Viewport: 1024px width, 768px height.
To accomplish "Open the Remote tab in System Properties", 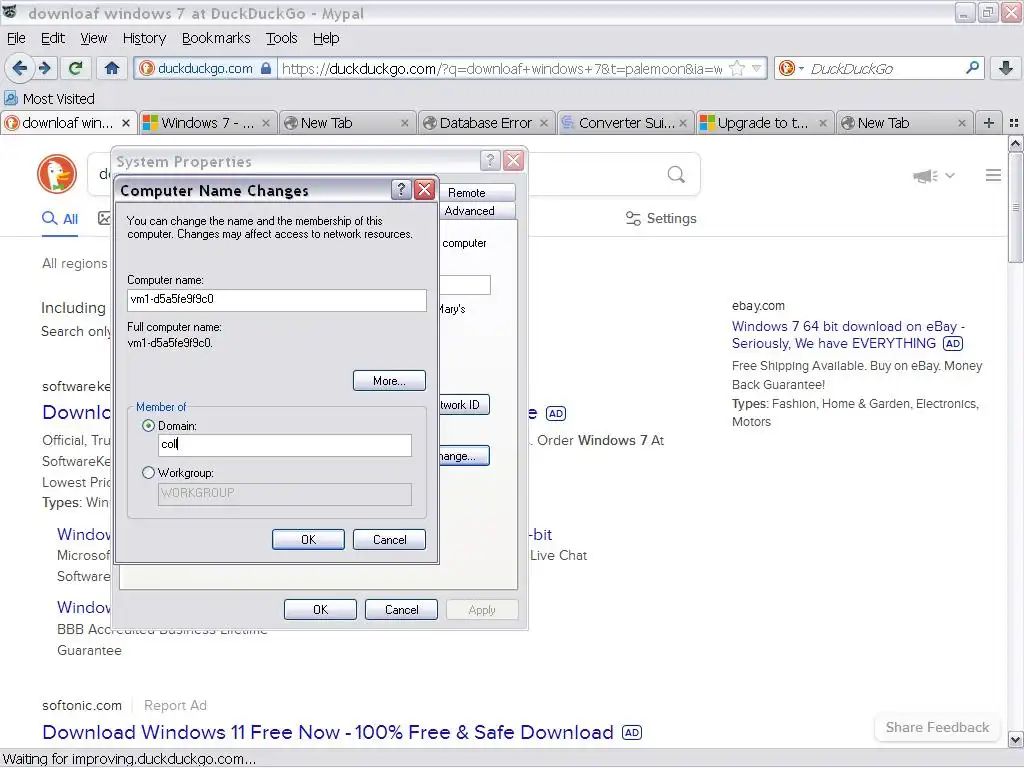I will 475,193.
